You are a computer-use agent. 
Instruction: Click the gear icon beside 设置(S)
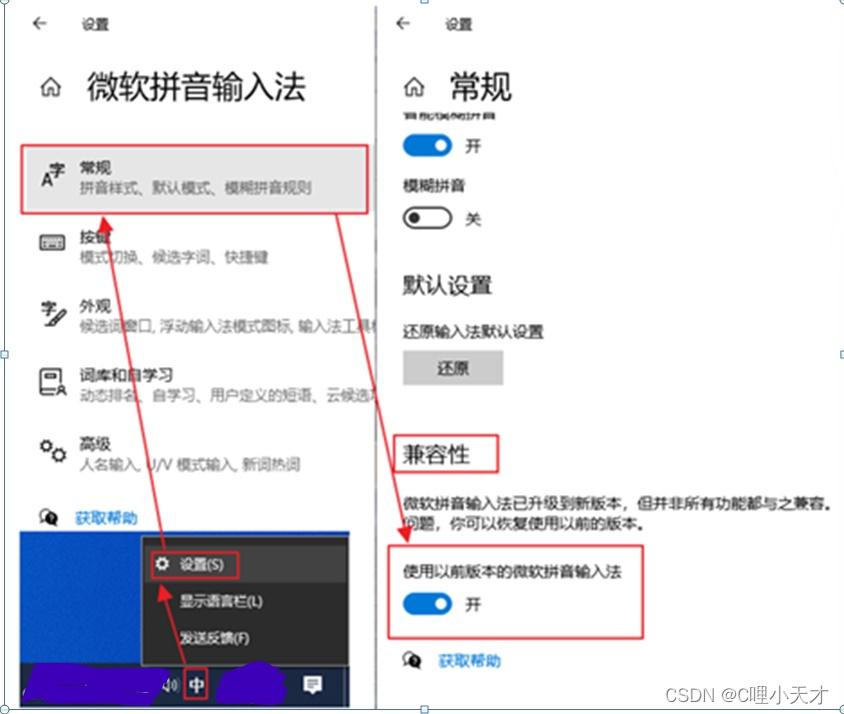(162, 564)
